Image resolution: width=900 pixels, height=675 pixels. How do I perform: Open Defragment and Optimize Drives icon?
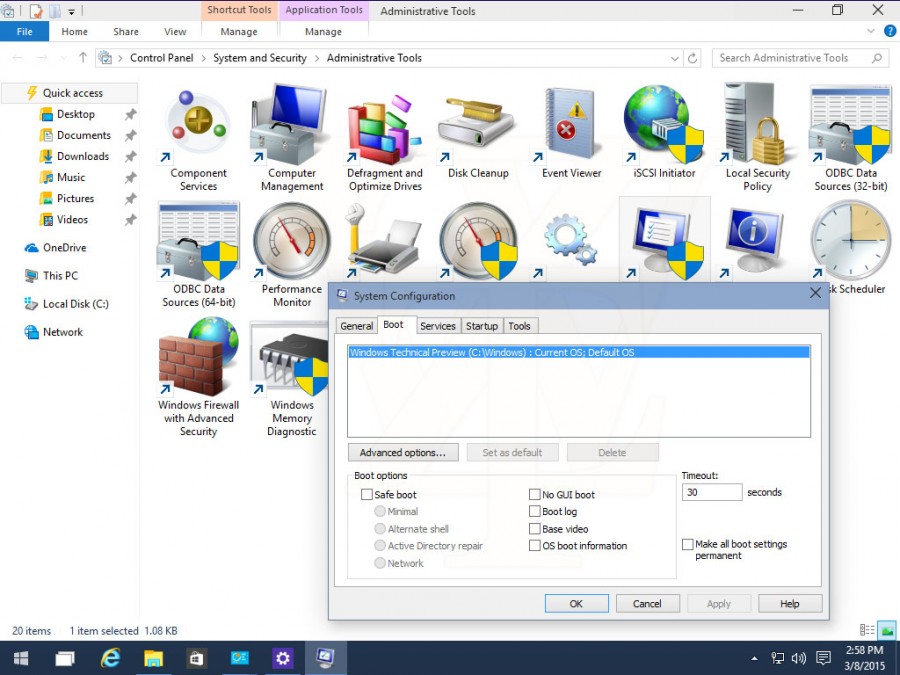pyautogui.click(x=383, y=127)
